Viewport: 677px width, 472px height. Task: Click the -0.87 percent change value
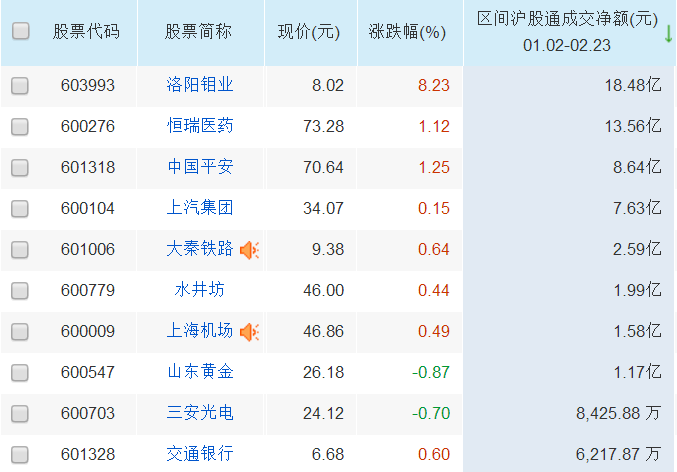pos(431,373)
